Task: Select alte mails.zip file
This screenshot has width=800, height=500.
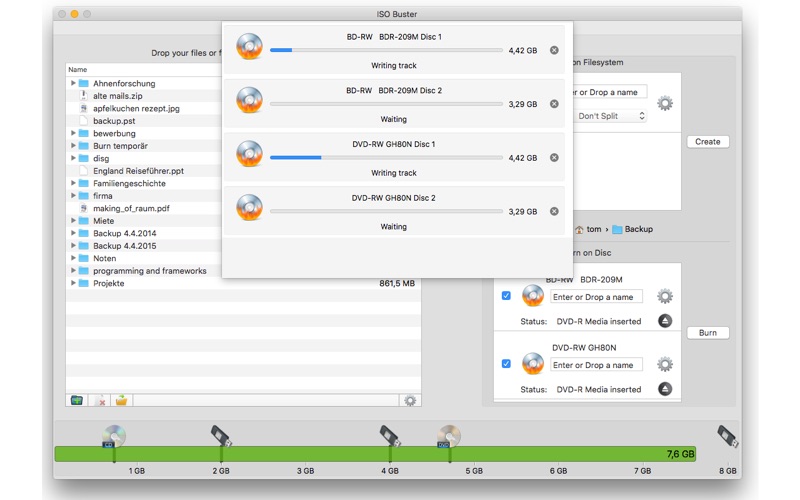Action: (x=117, y=95)
